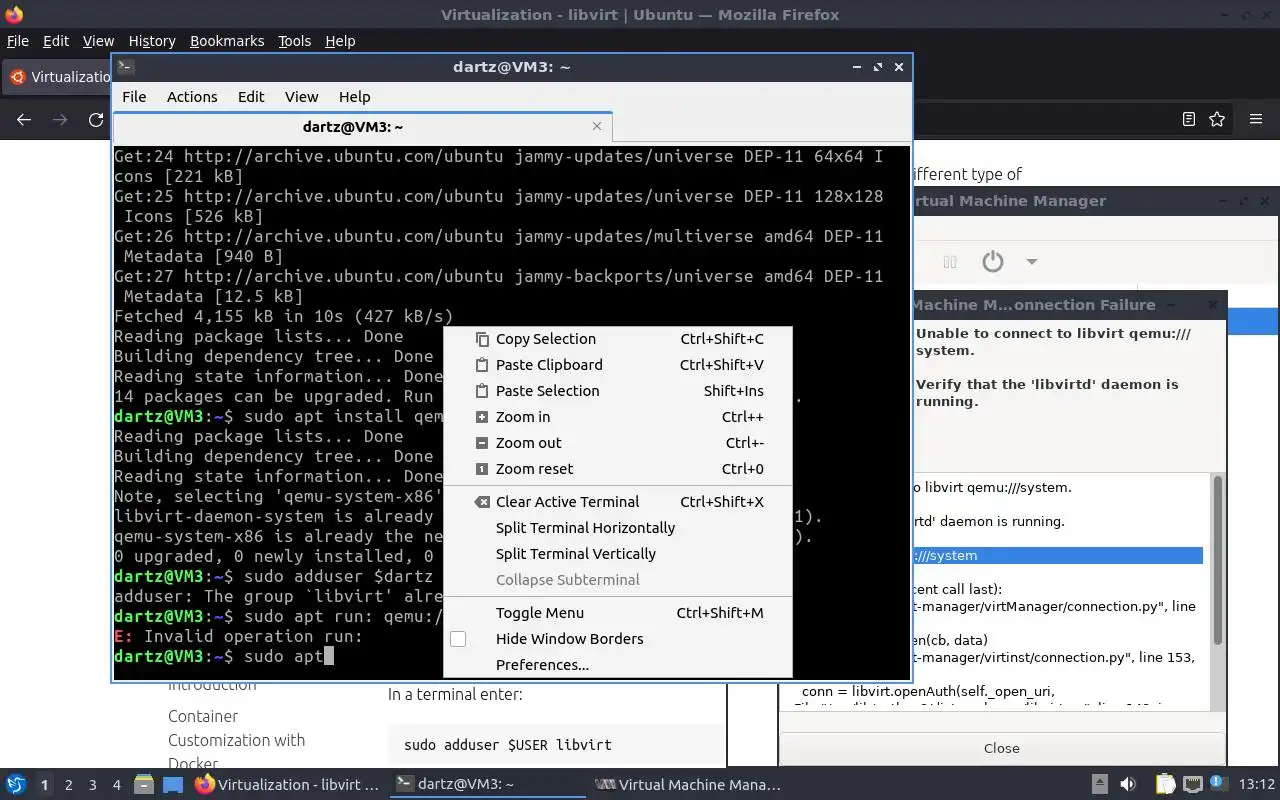
Task: Switch to workspace 2
Action: click(x=68, y=785)
